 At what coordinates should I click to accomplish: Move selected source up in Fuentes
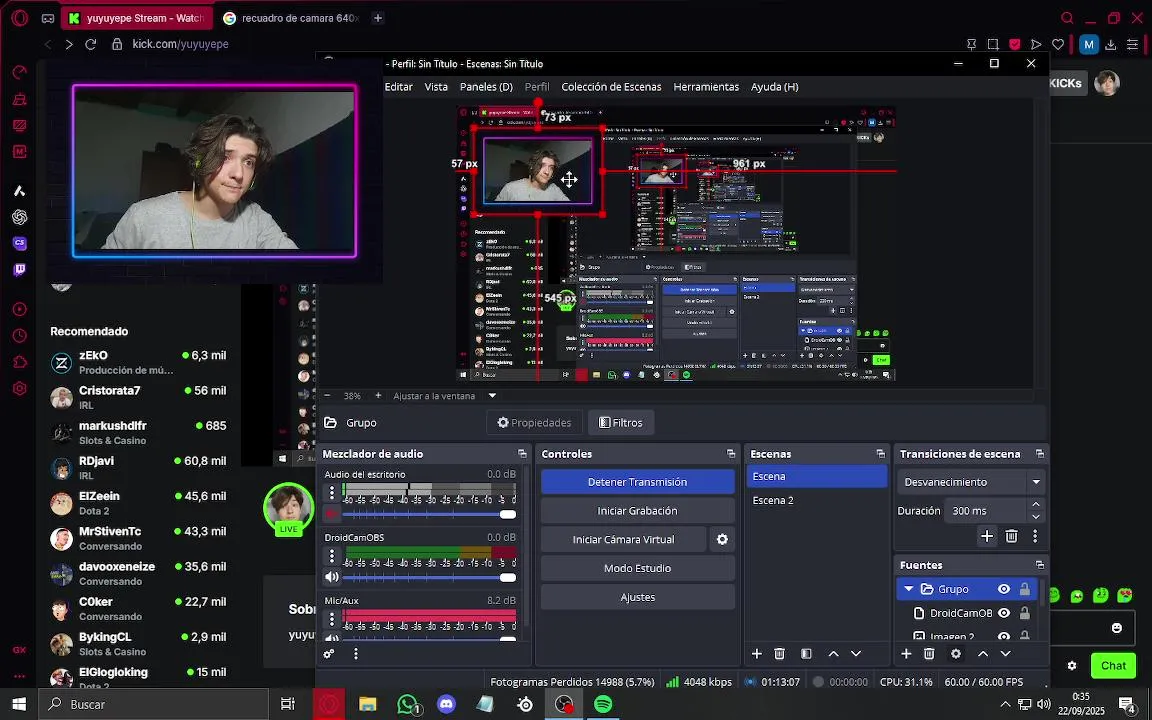[983, 654]
